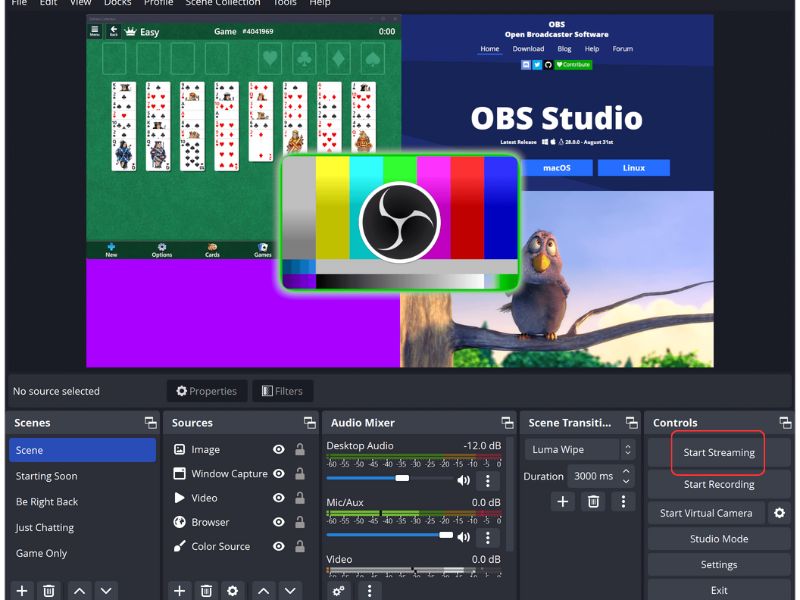Open the Luma Wipe transition dropdown
Screen dimensions: 800x600
pos(580,450)
